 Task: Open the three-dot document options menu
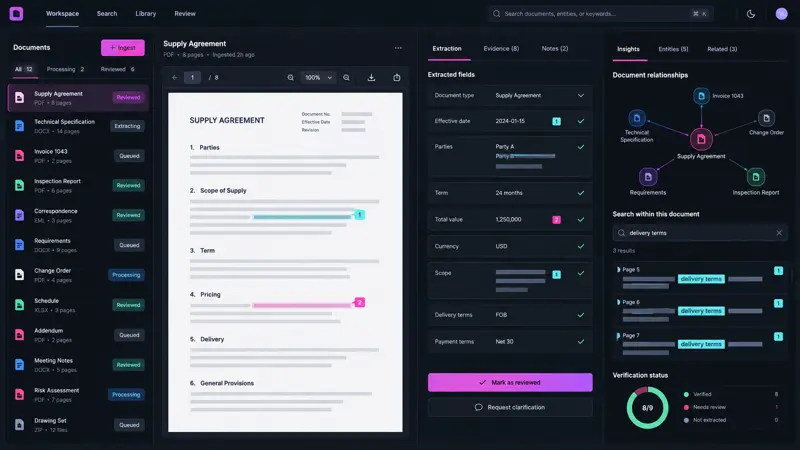pyautogui.click(x=398, y=48)
